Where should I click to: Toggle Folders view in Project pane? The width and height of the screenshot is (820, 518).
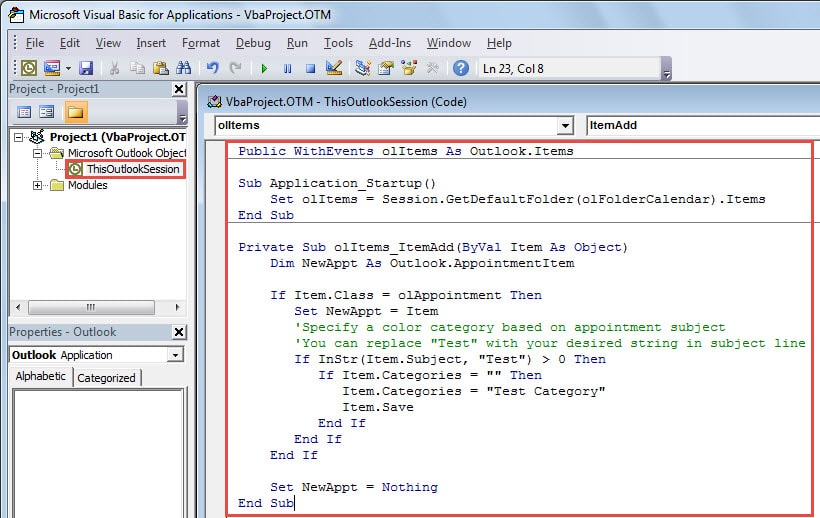[75, 112]
